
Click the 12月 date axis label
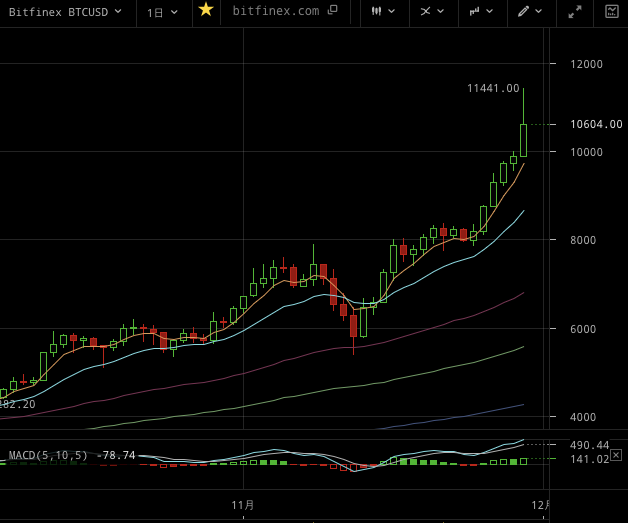(540, 505)
